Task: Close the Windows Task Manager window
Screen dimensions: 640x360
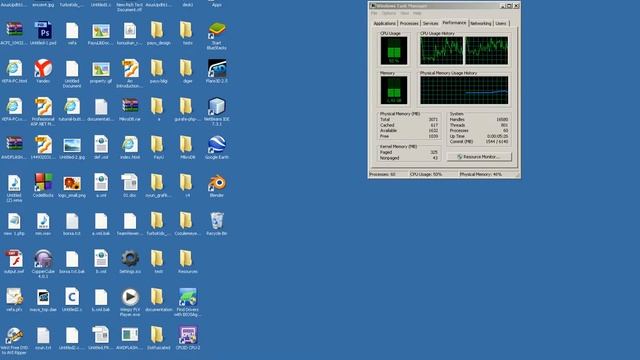Action: pos(516,6)
